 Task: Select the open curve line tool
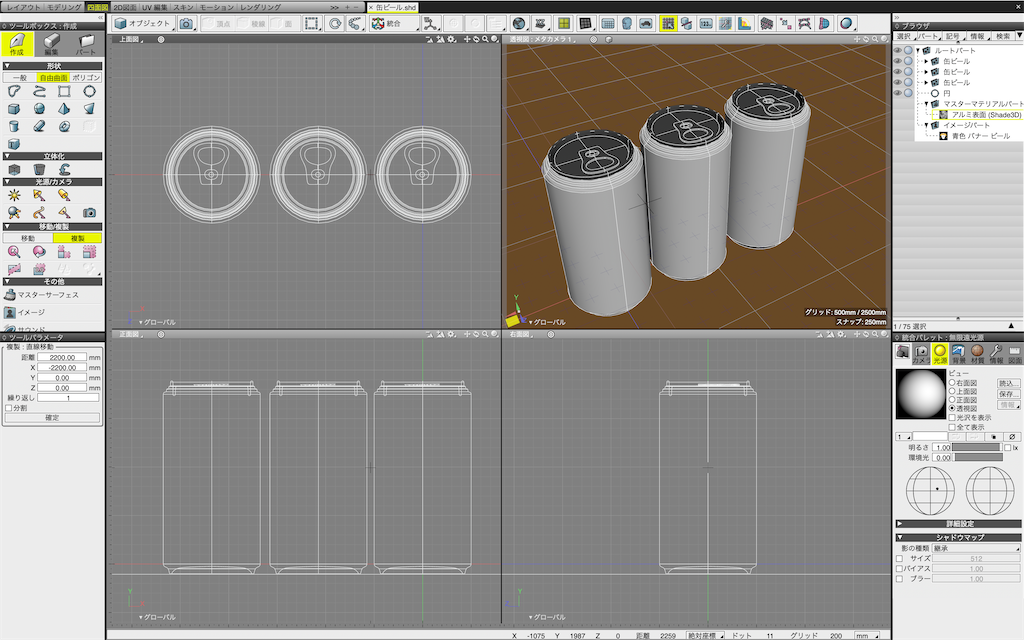[39, 91]
